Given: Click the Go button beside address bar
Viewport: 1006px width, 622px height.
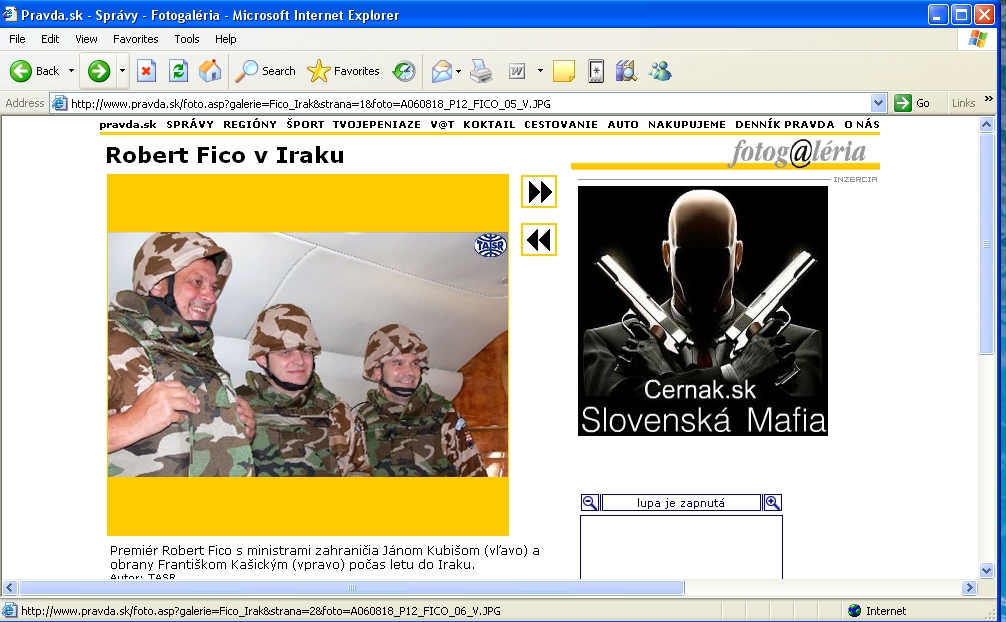Looking at the screenshot, I should coord(912,103).
